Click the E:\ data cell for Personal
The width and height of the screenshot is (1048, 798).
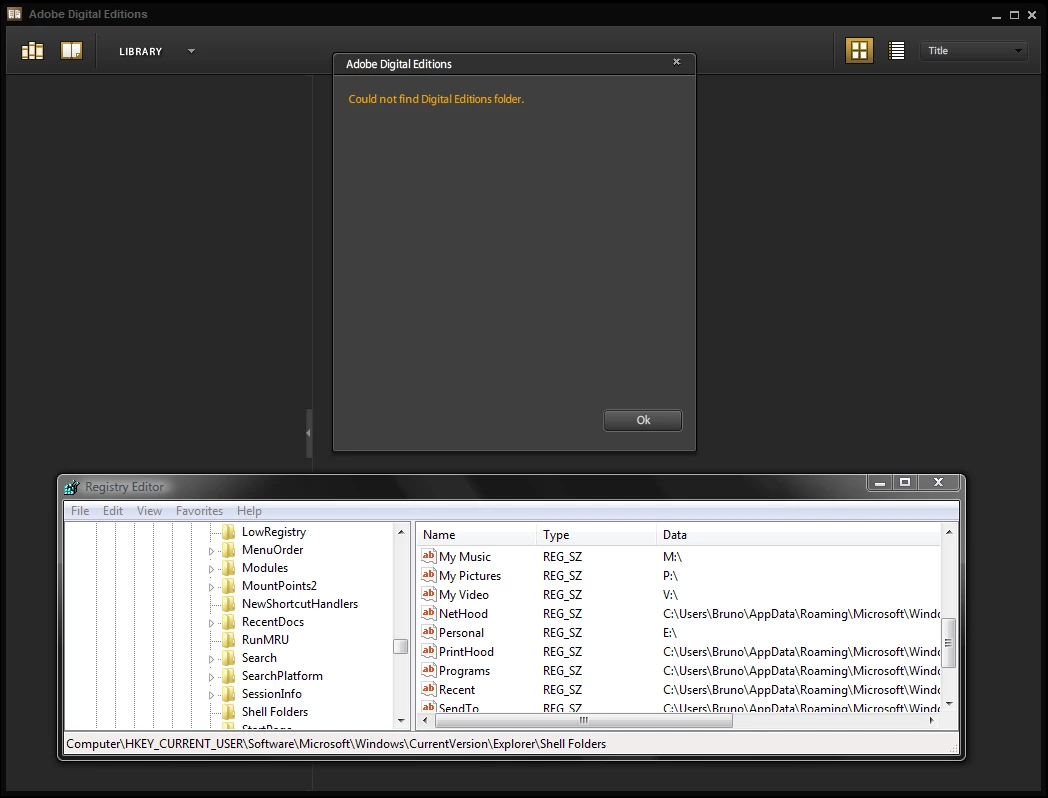pos(670,633)
